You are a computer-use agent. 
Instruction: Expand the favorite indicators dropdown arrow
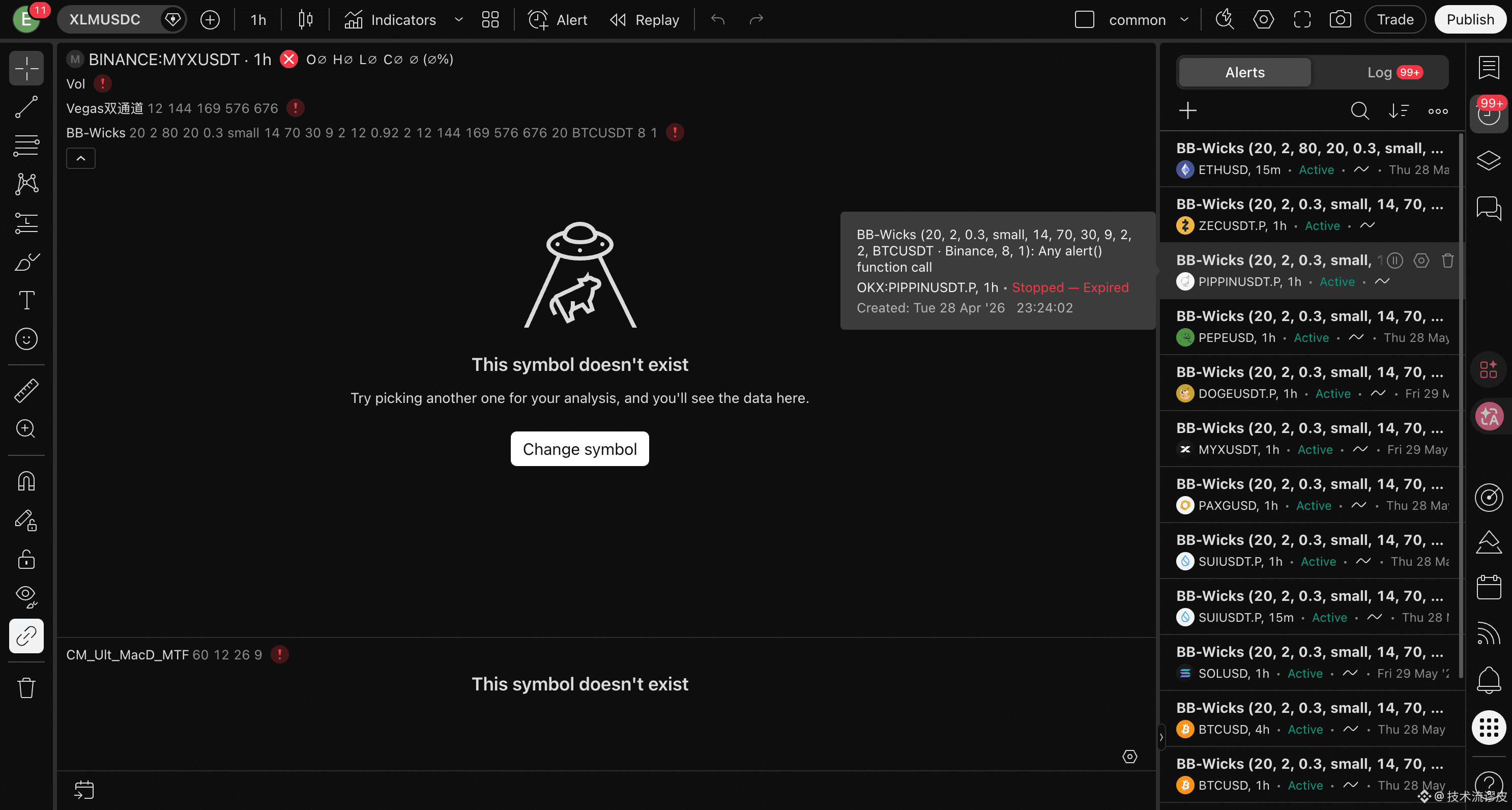(x=458, y=19)
